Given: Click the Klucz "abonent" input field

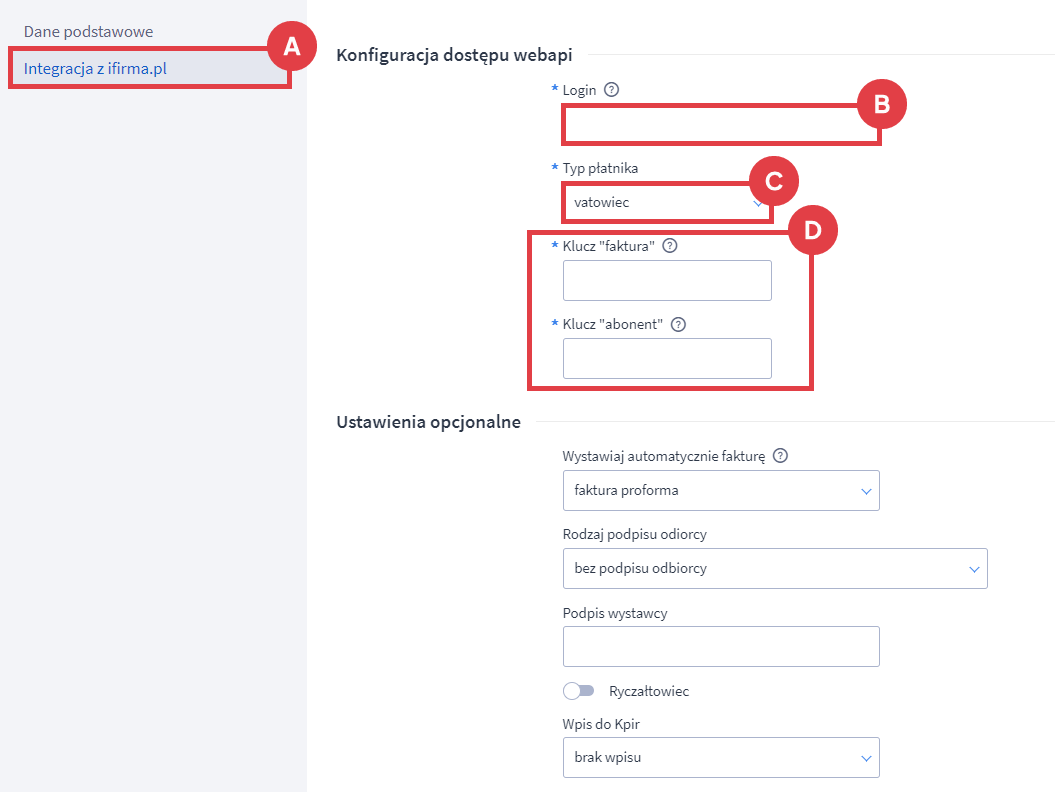Looking at the screenshot, I should click(667, 359).
